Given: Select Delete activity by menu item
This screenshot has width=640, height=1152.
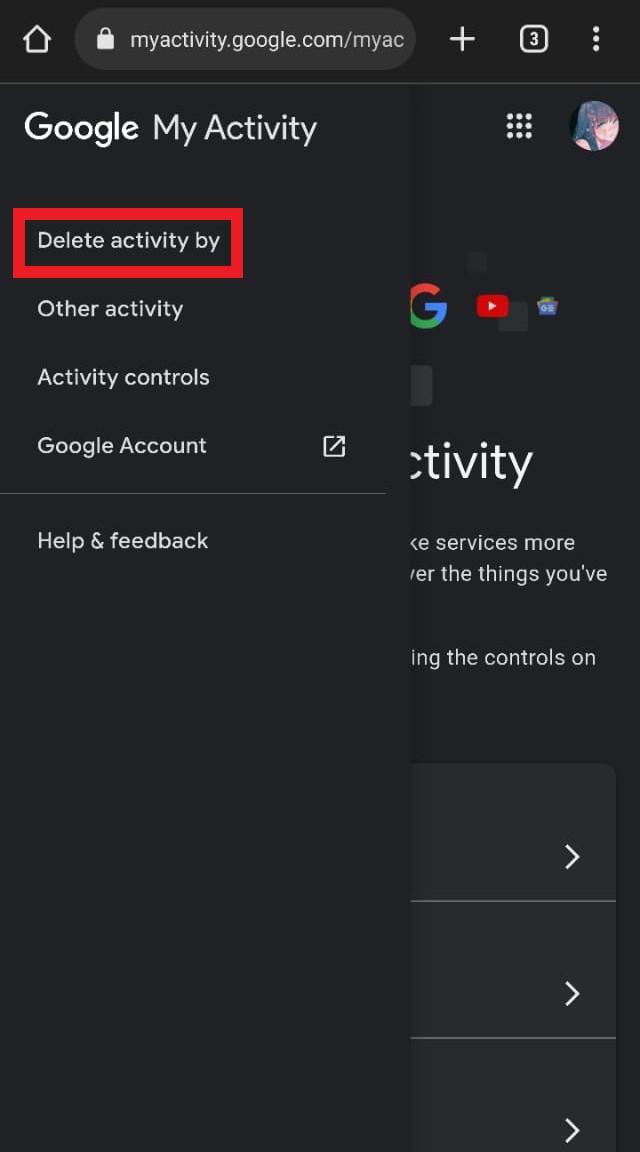Looking at the screenshot, I should pos(129,241).
